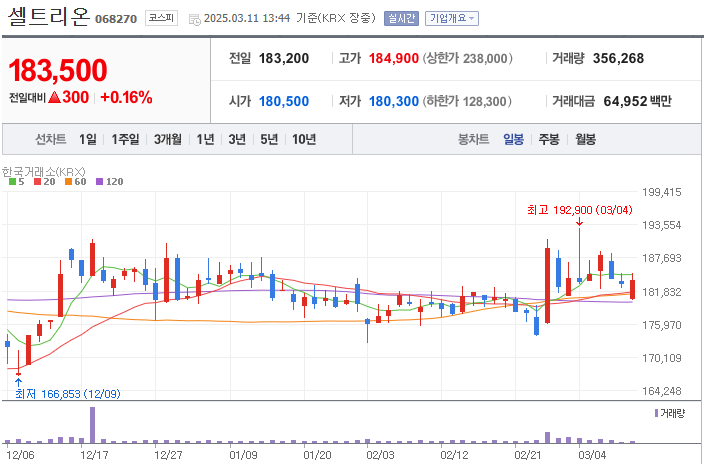Click the 봉차트 label

pyautogui.click(x=473, y=139)
